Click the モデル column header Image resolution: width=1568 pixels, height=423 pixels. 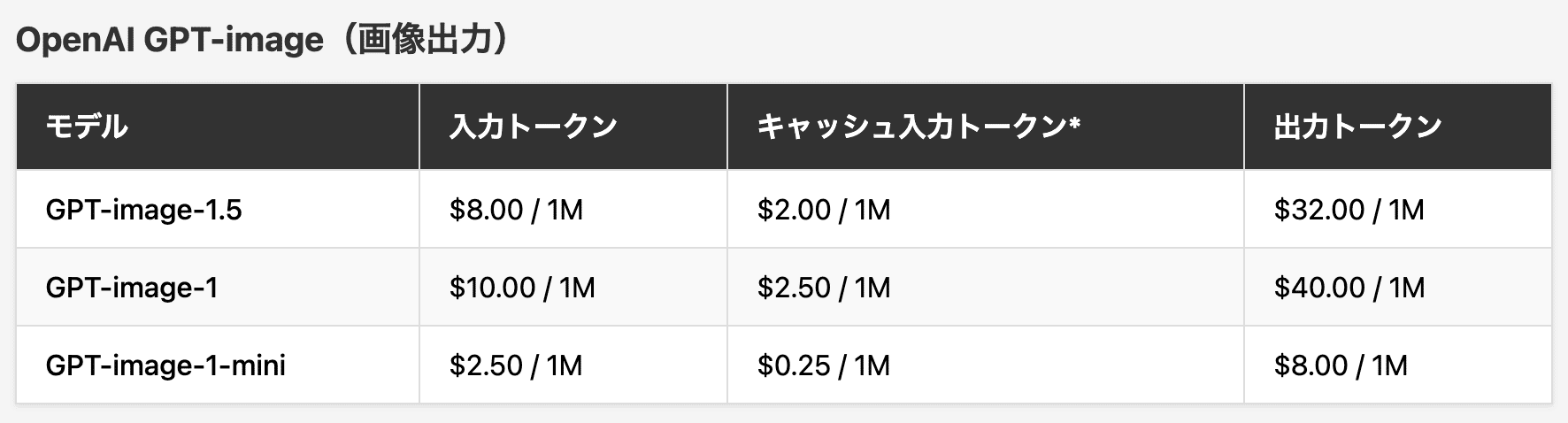pyautogui.click(x=87, y=127)
